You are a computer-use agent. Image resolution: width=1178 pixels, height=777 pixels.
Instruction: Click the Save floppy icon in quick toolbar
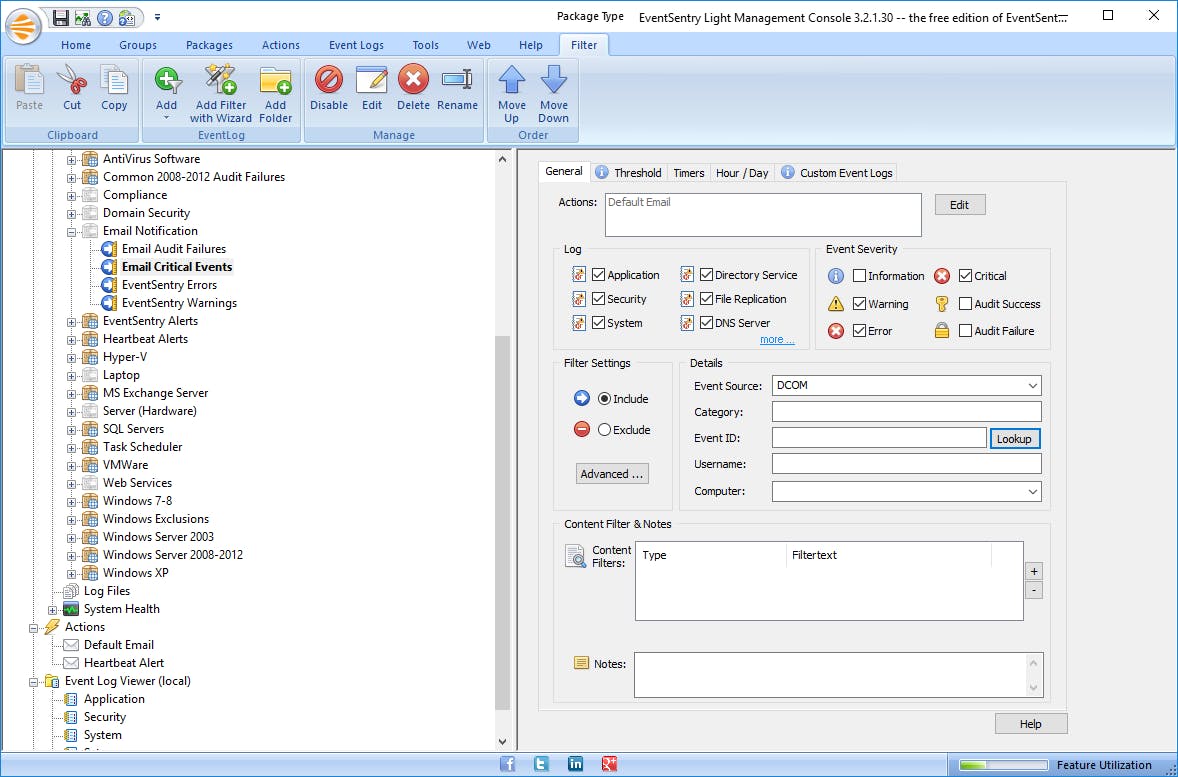pos(61,17)
